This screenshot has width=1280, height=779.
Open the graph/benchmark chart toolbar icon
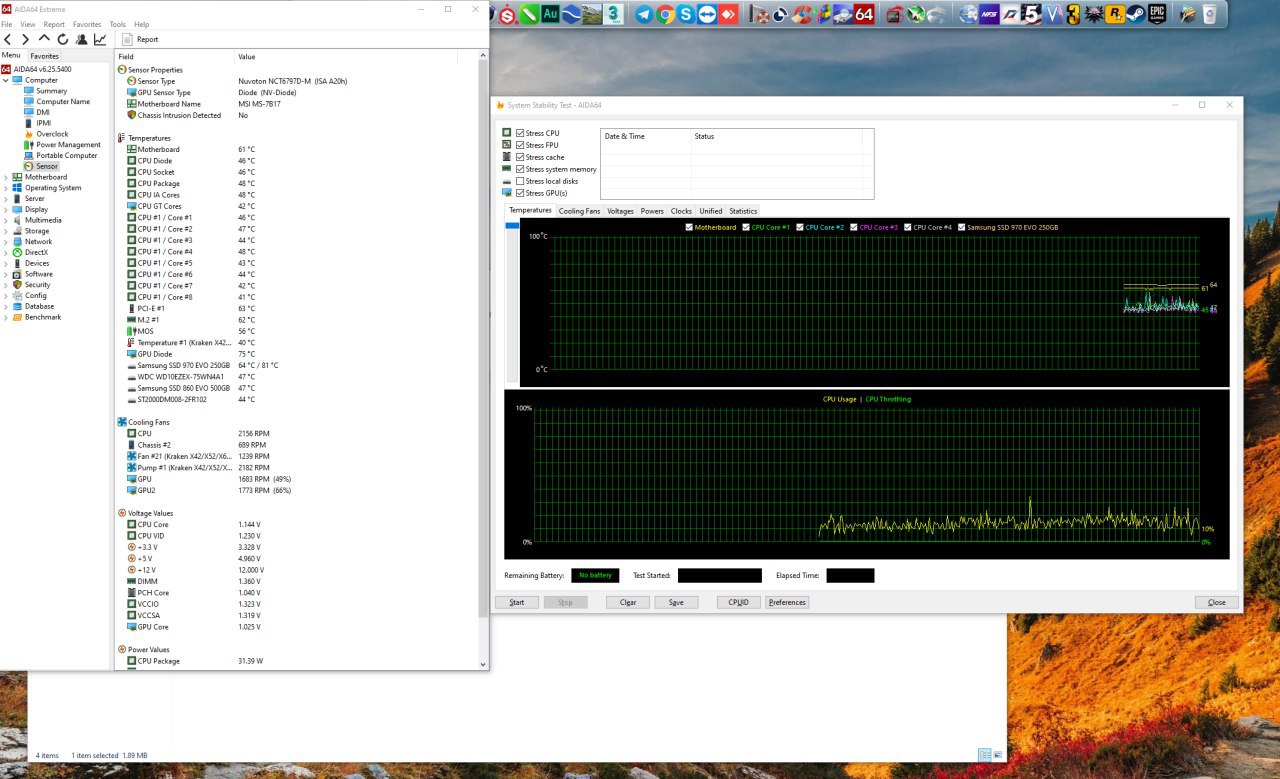pyautogui.click(x=100, y=39)
